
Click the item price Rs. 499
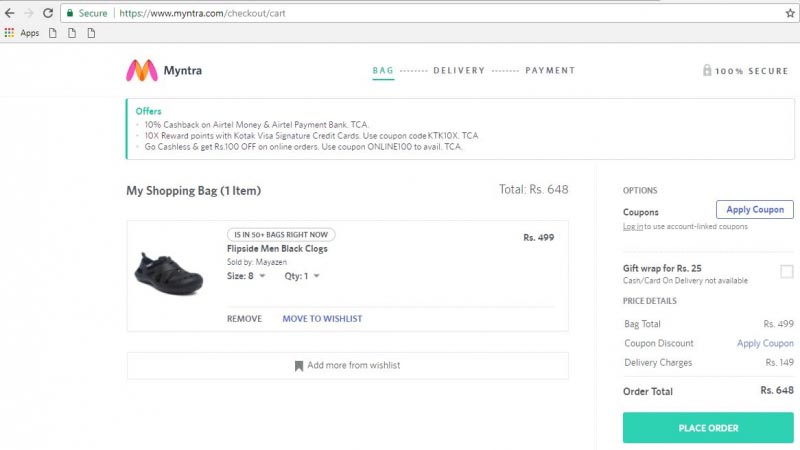tap(538, 238)
